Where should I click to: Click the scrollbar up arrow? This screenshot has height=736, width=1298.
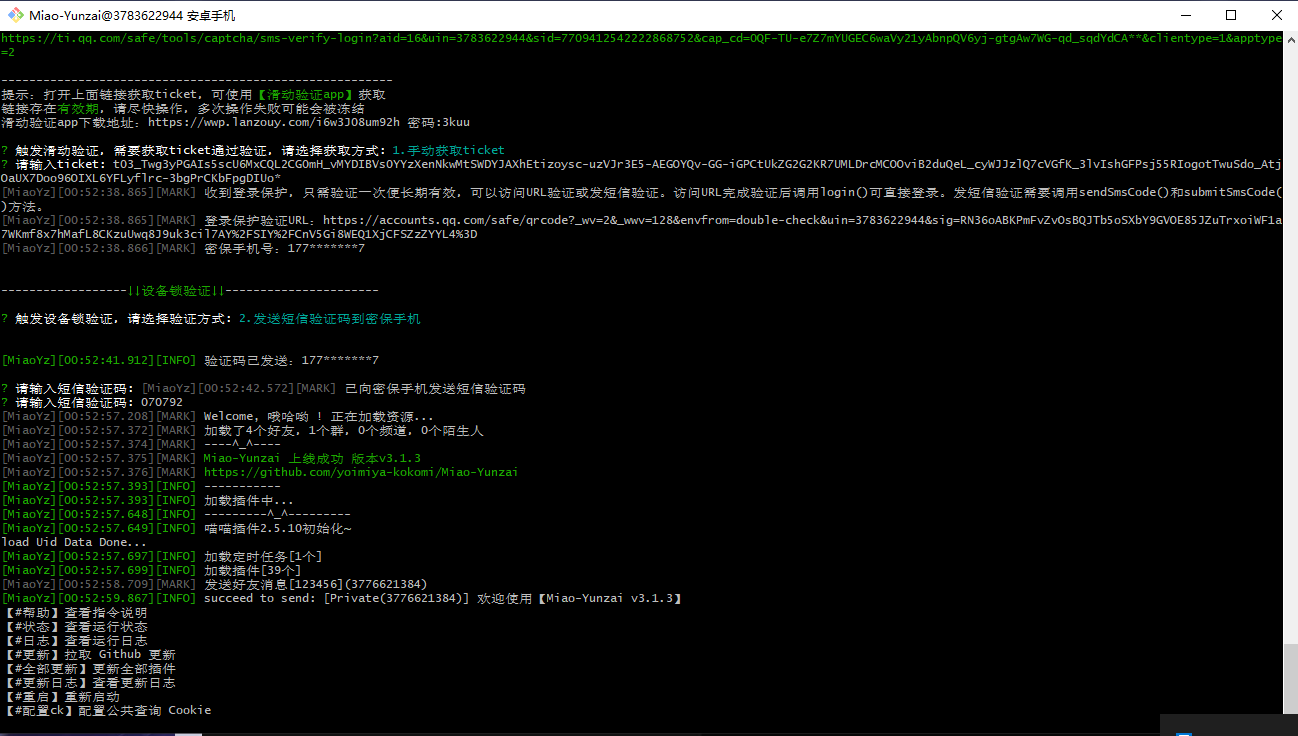point(1290,38)
